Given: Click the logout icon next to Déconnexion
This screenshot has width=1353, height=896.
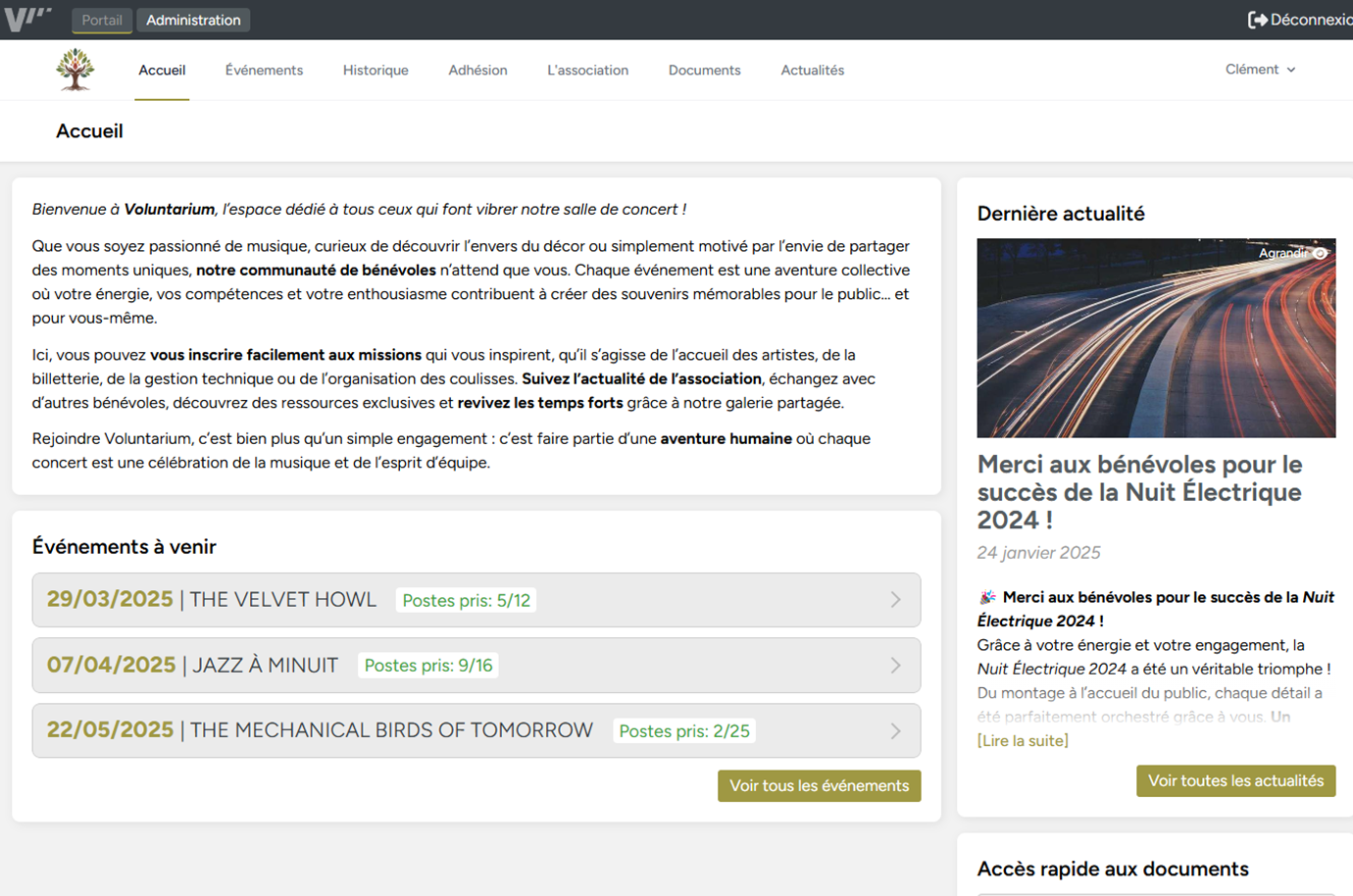Looking at the screenshot, I should pos(1256,18).
